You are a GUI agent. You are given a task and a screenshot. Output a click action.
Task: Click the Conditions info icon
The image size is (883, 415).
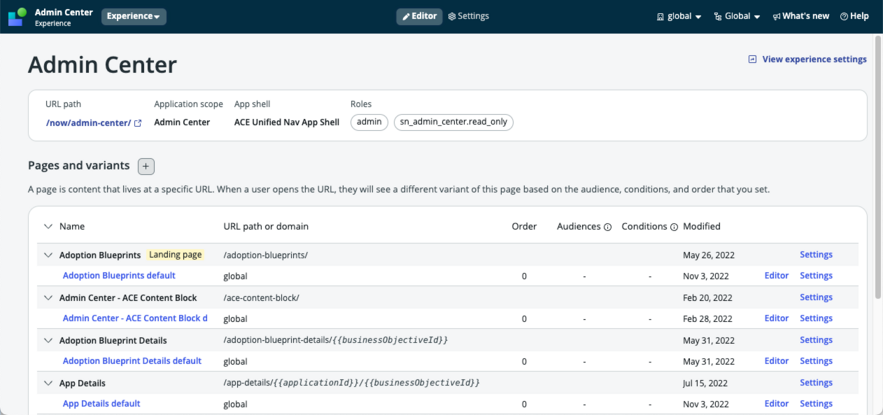click(674, 227)
